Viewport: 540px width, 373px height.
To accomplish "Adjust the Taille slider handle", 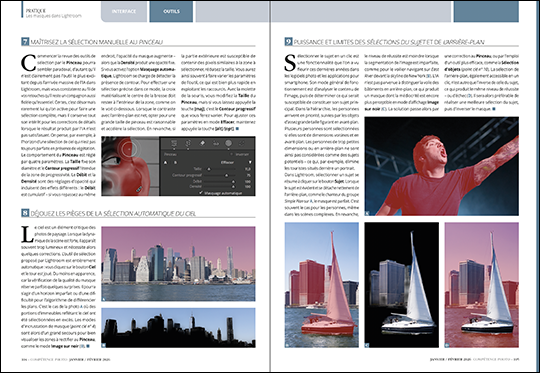I will click(x=209, y=169).
